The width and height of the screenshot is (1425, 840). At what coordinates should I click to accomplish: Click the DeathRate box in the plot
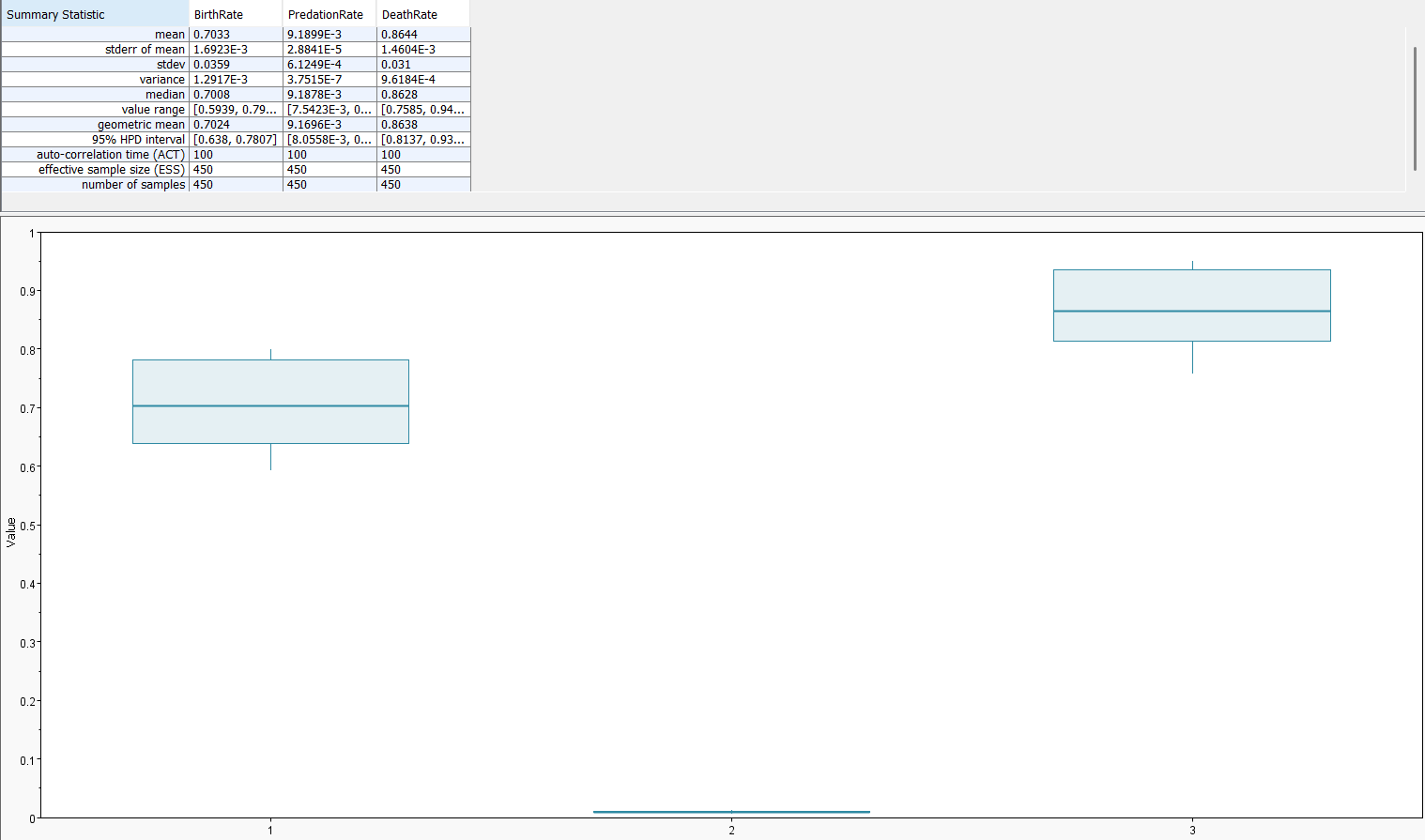click(x=1191, y=305)
